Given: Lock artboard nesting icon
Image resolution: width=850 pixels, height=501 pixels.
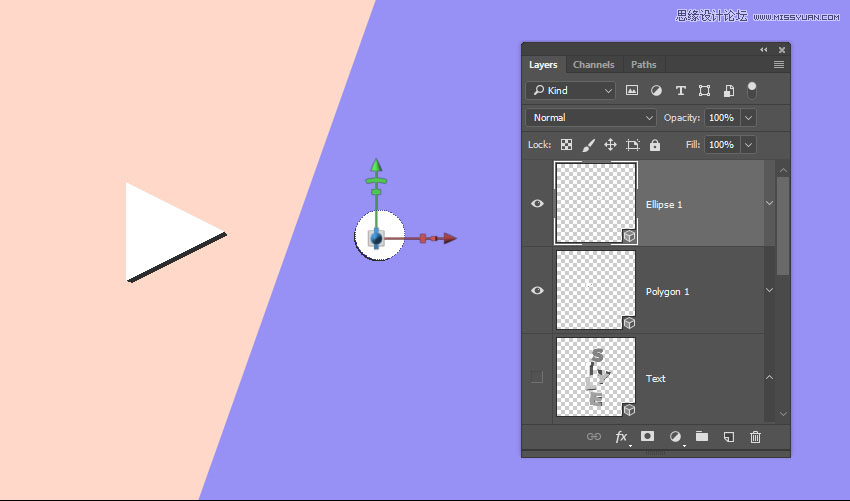Looking at the screenshot, I should [633, 145].
